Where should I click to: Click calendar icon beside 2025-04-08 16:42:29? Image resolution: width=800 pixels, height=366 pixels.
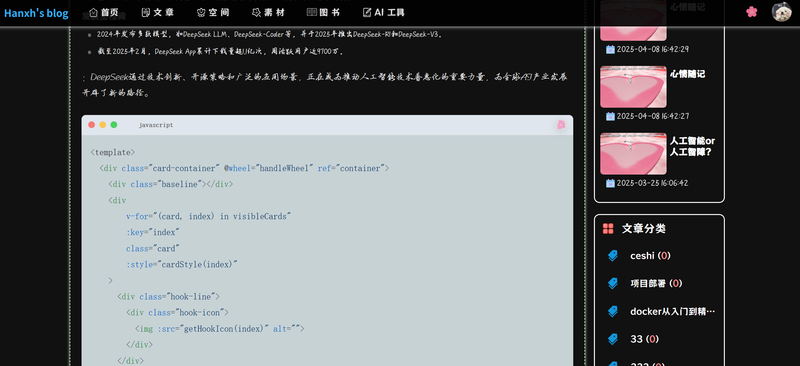(610, 50)
